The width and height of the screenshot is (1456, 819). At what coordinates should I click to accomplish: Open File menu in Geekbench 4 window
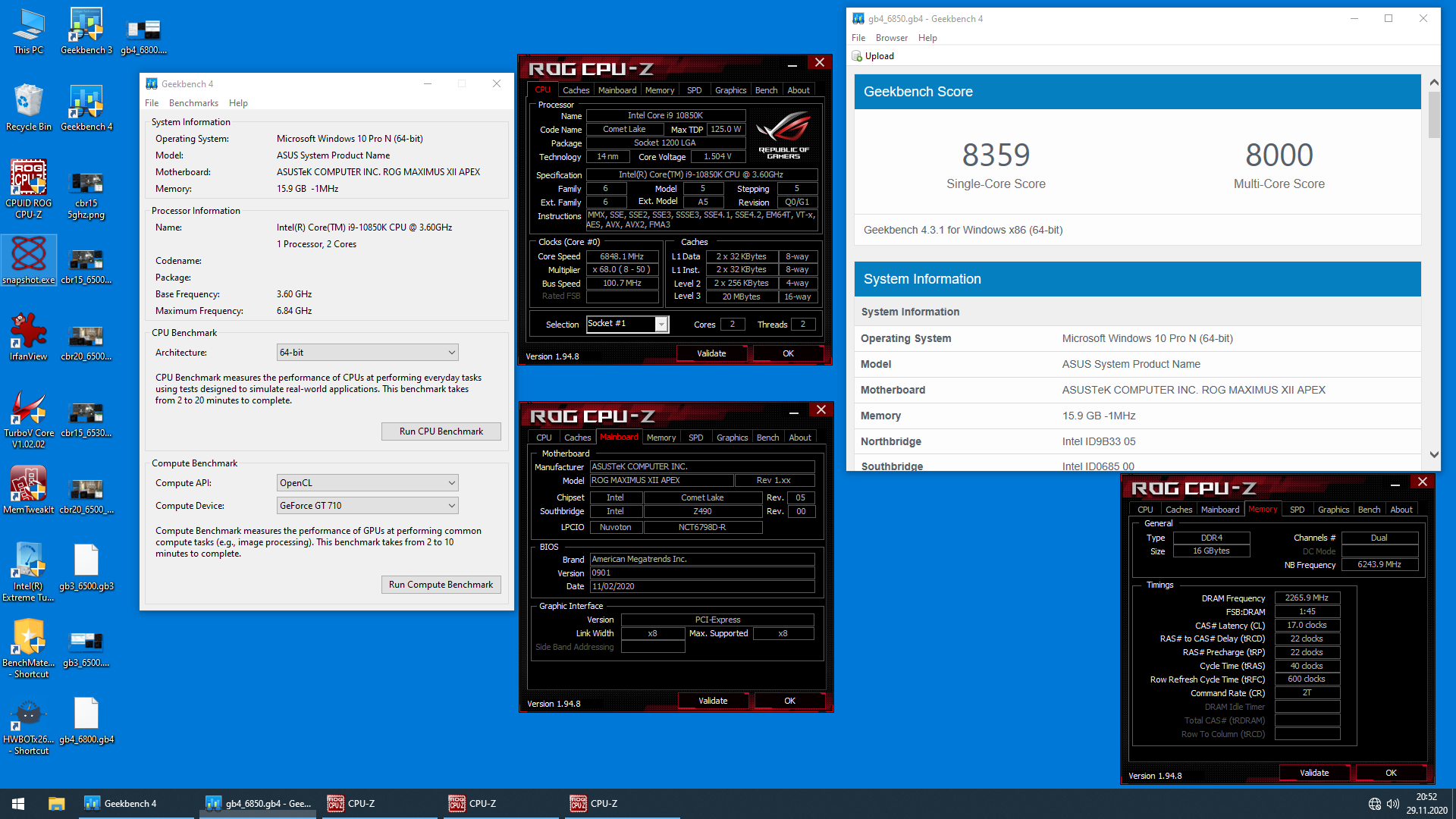(x=152, y=103)
